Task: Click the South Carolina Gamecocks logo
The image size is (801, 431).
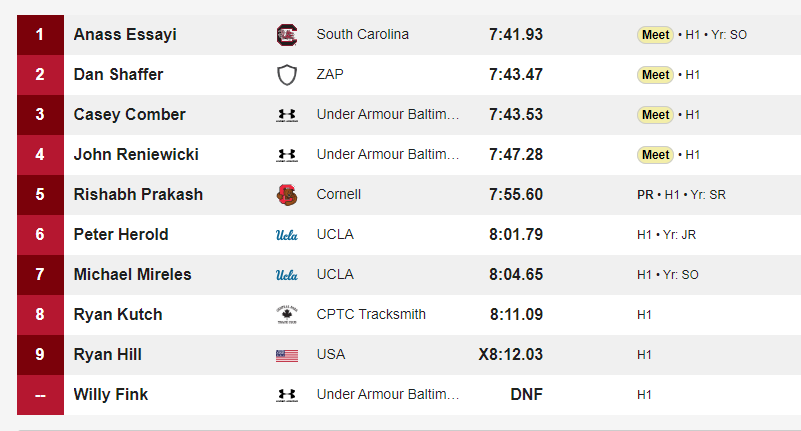Action: coord(287,35)
